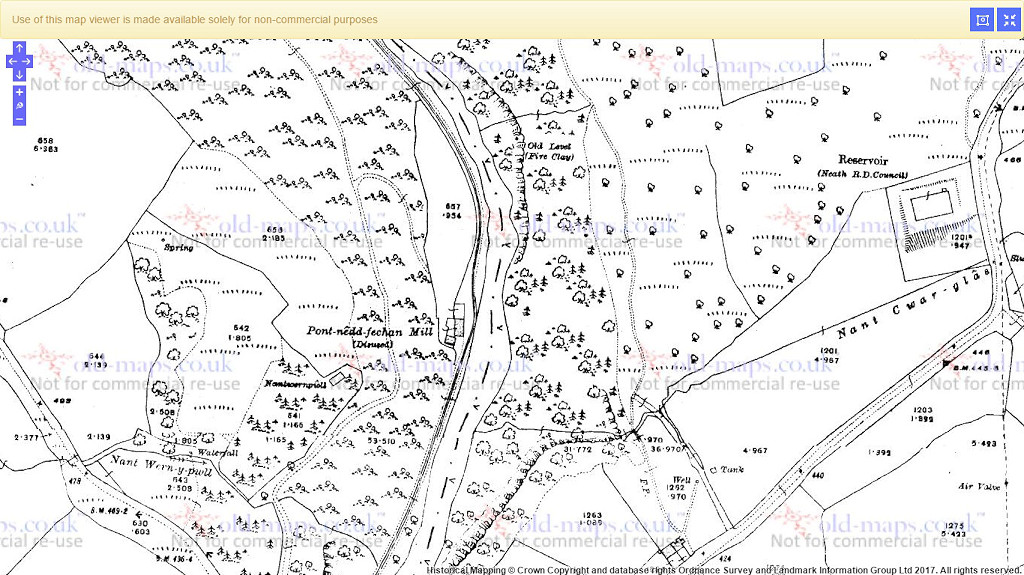Click the 'Nantwernpwll' building label
Screen dimensions: 1024x575
pos(295,384)
